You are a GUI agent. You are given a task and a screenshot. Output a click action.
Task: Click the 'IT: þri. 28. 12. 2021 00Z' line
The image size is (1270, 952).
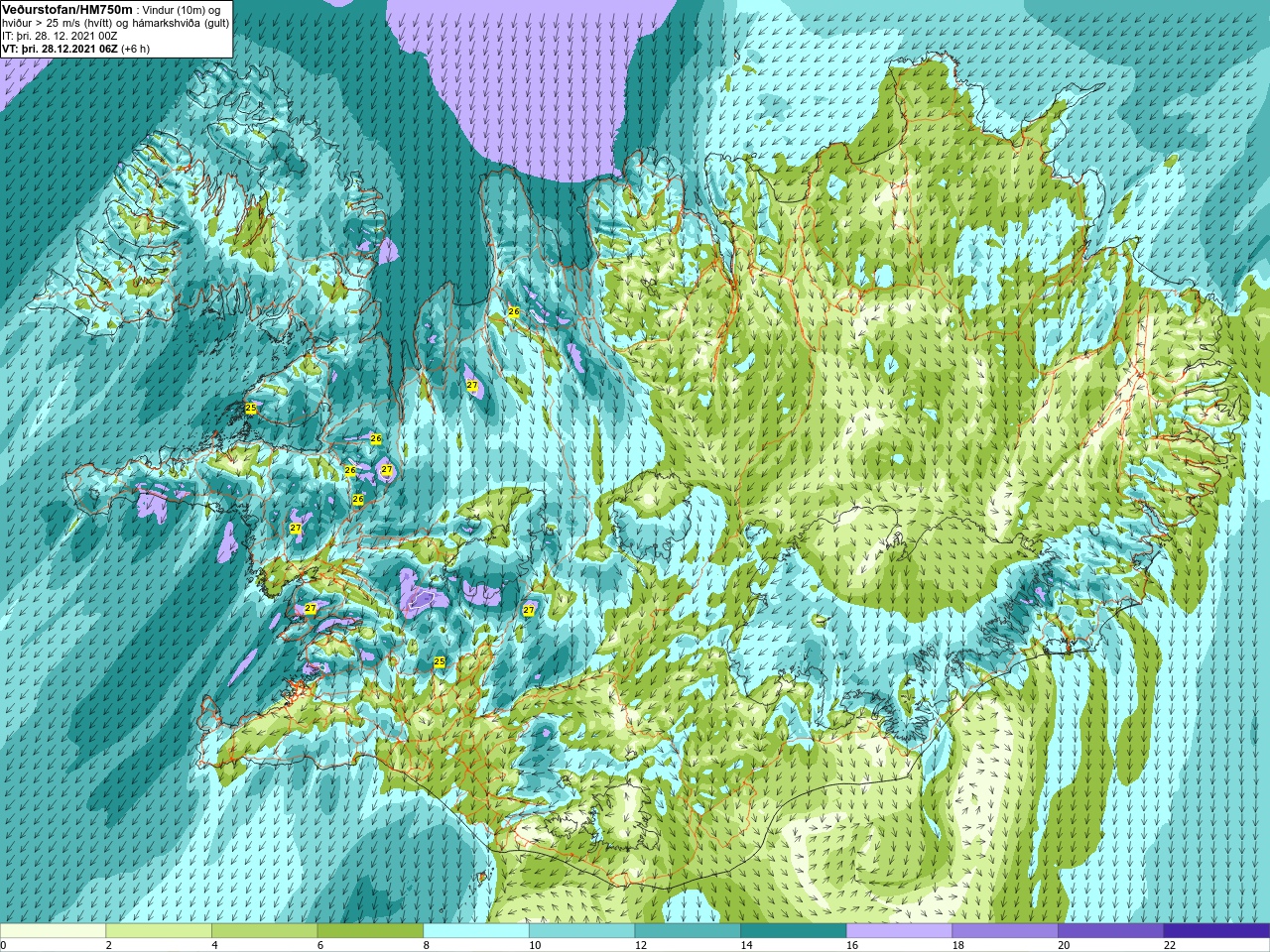coord(60,36)
